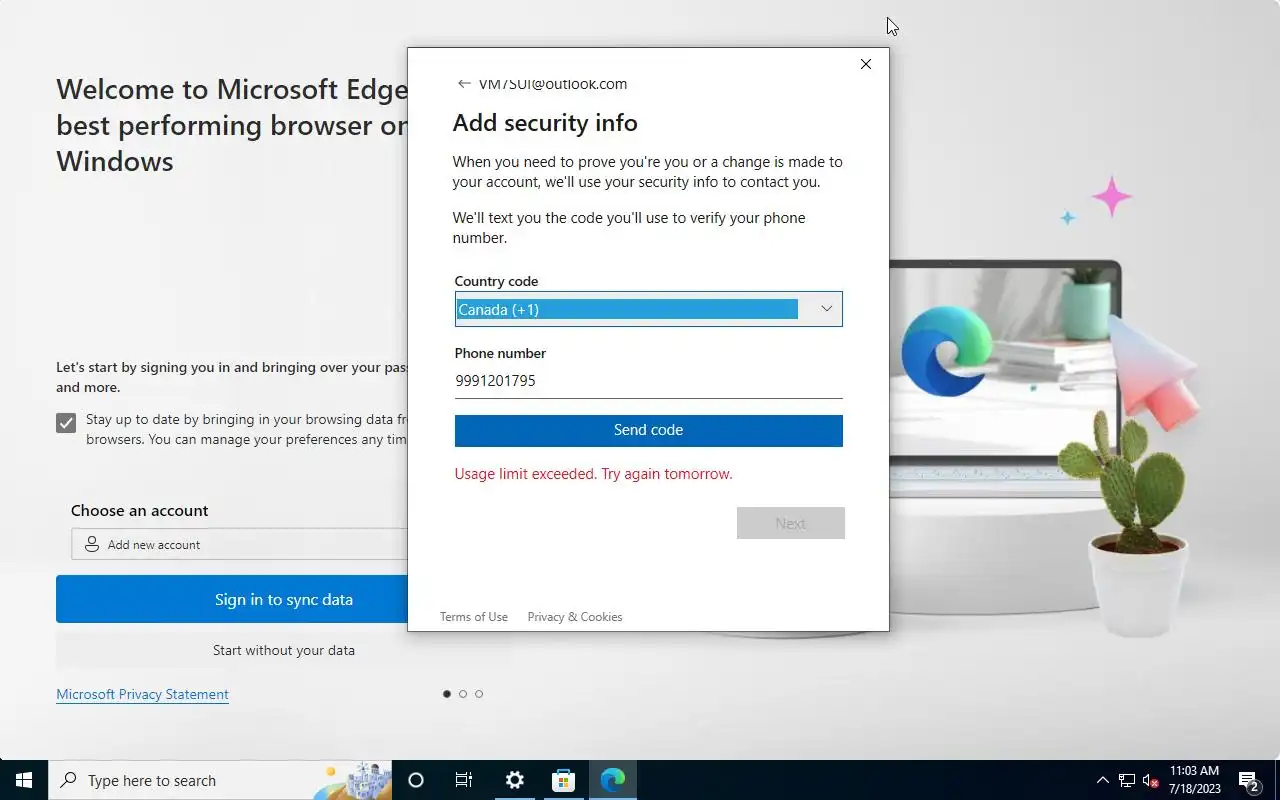Open the notification center icon
Screen dimensions: 1280x800
click(x=1250, y=780)
